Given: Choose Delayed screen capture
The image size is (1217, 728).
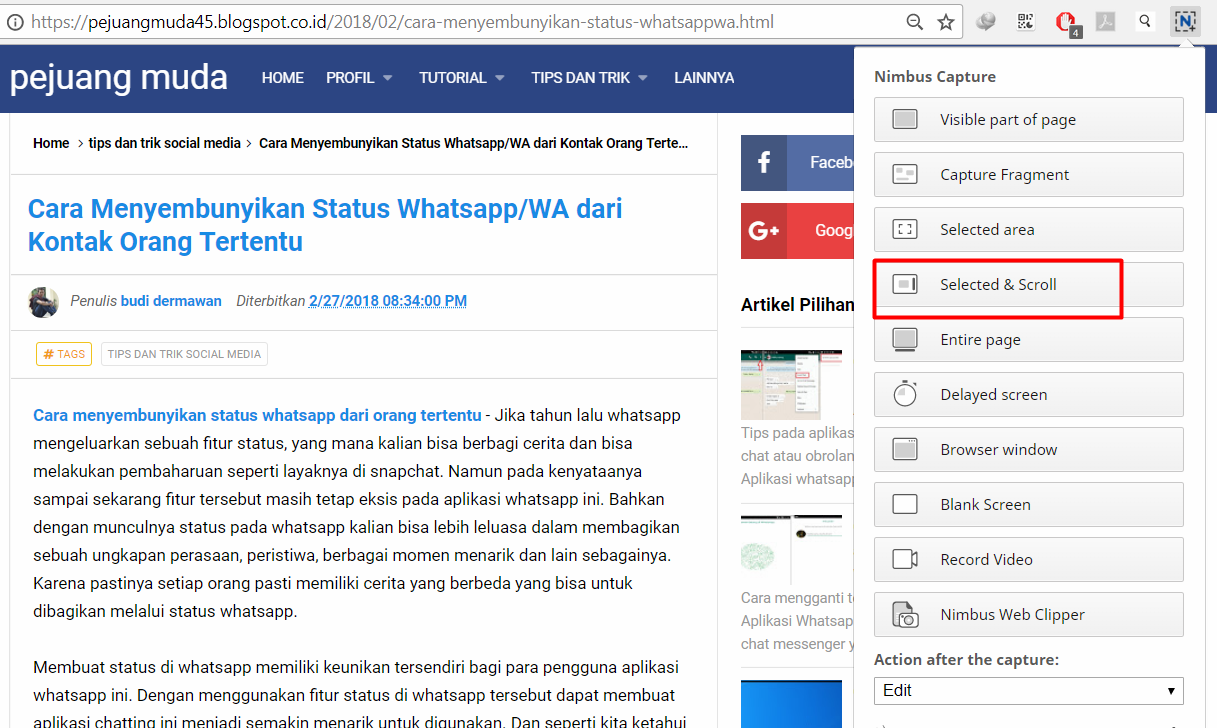Looking at the screenshot, I should pos(1029,394).
